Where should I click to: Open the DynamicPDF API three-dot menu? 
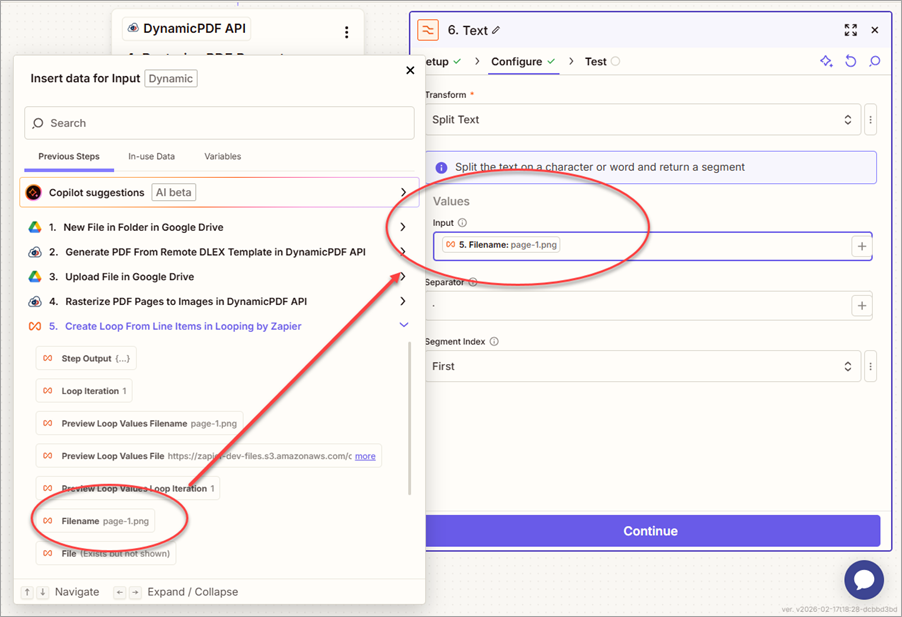[347, 32]
